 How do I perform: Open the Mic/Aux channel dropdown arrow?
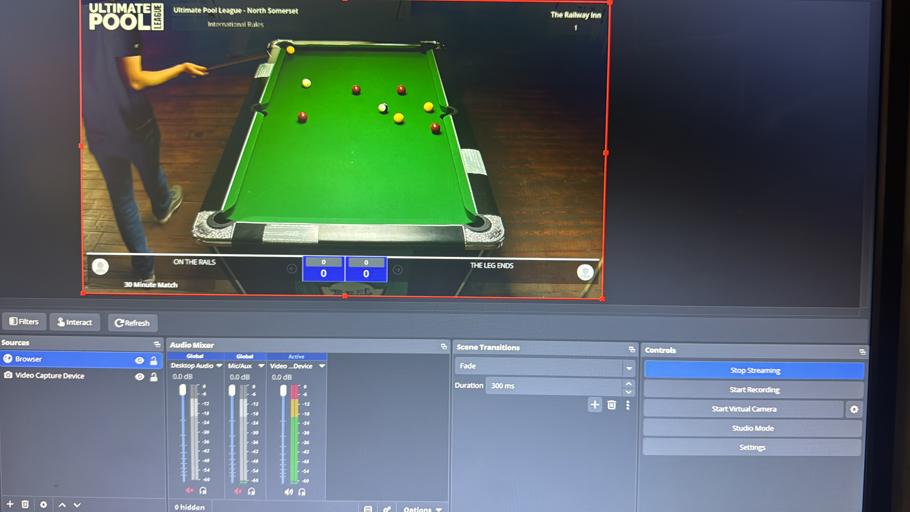[x=259, y=366]
